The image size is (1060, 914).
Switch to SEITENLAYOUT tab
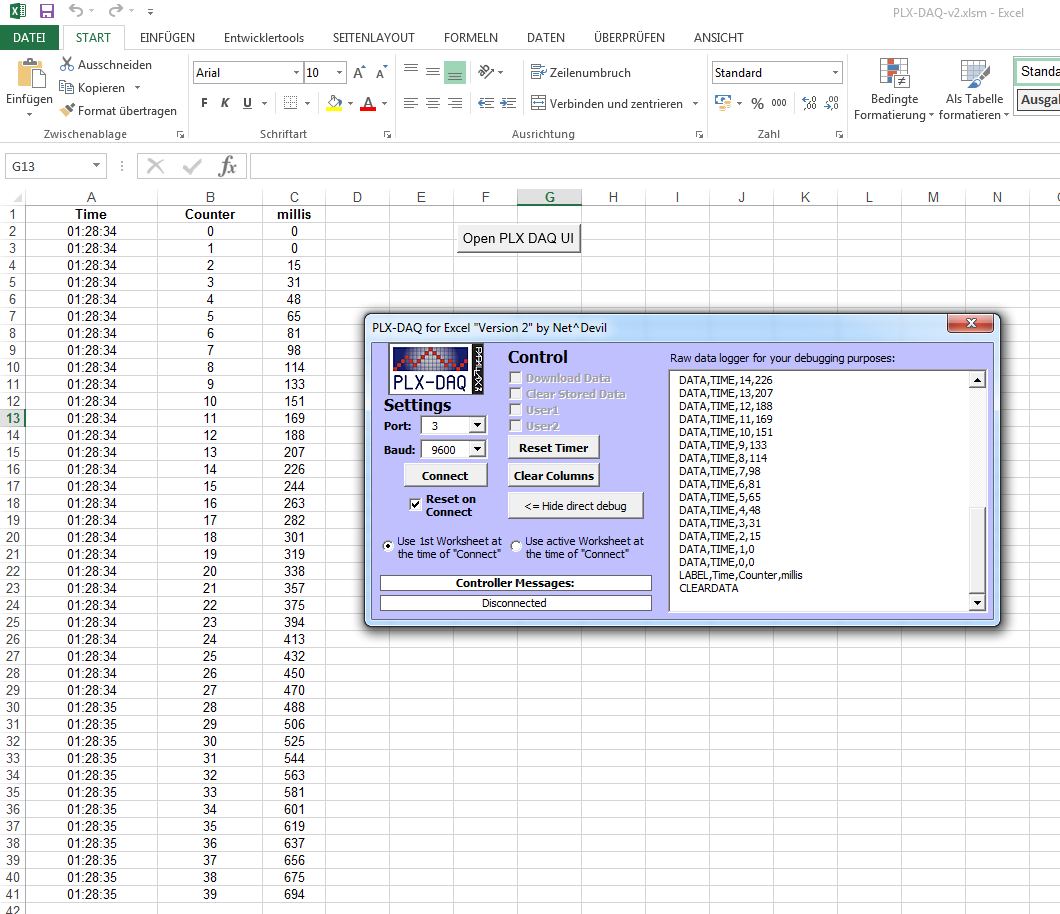point(373,38)
